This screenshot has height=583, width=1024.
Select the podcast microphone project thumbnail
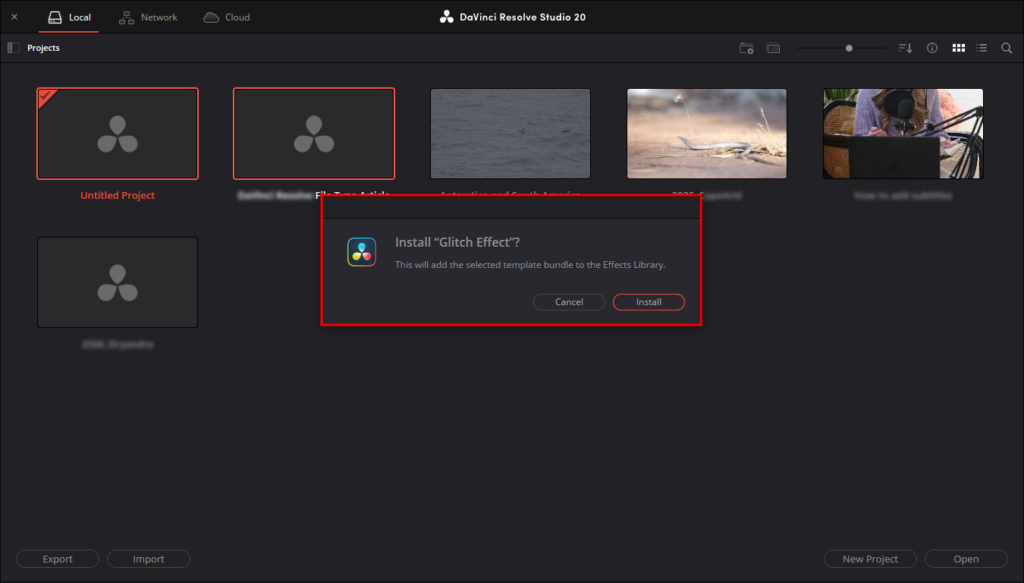pyautogui.click(x=903, y=133)
